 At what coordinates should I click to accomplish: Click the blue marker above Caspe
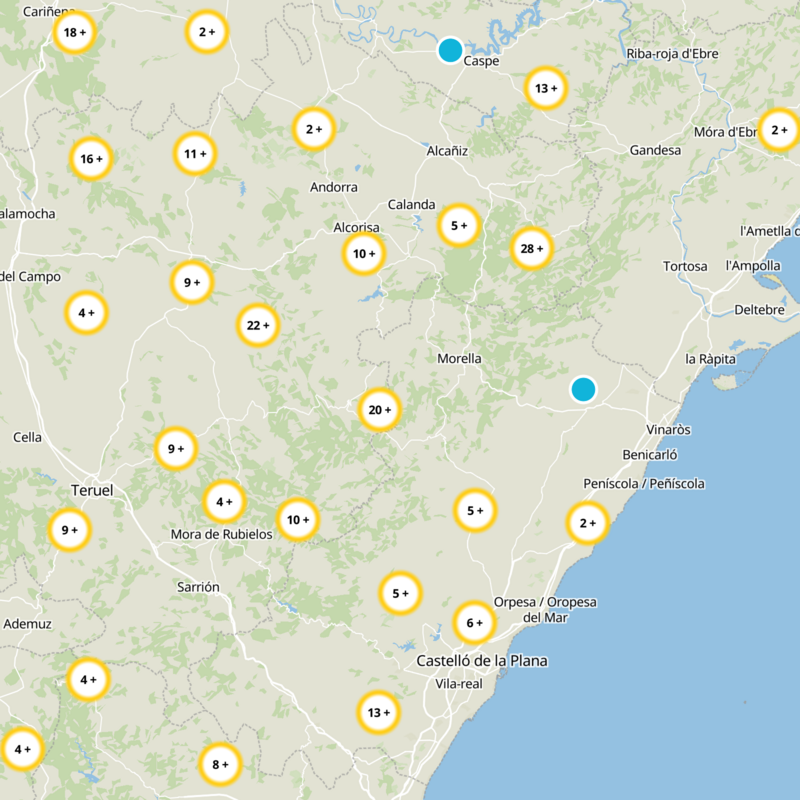coord(449,49)
